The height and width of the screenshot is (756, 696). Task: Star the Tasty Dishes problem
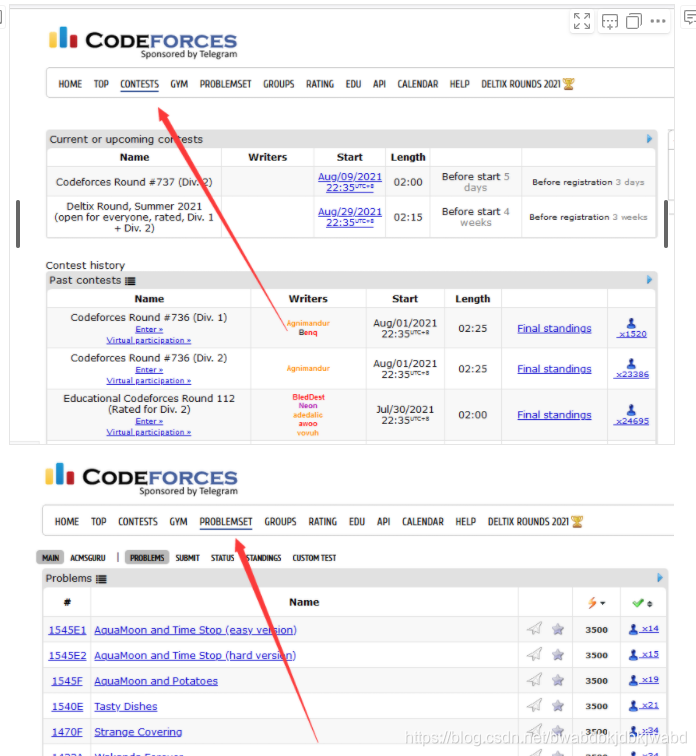[x=558, y=705]
